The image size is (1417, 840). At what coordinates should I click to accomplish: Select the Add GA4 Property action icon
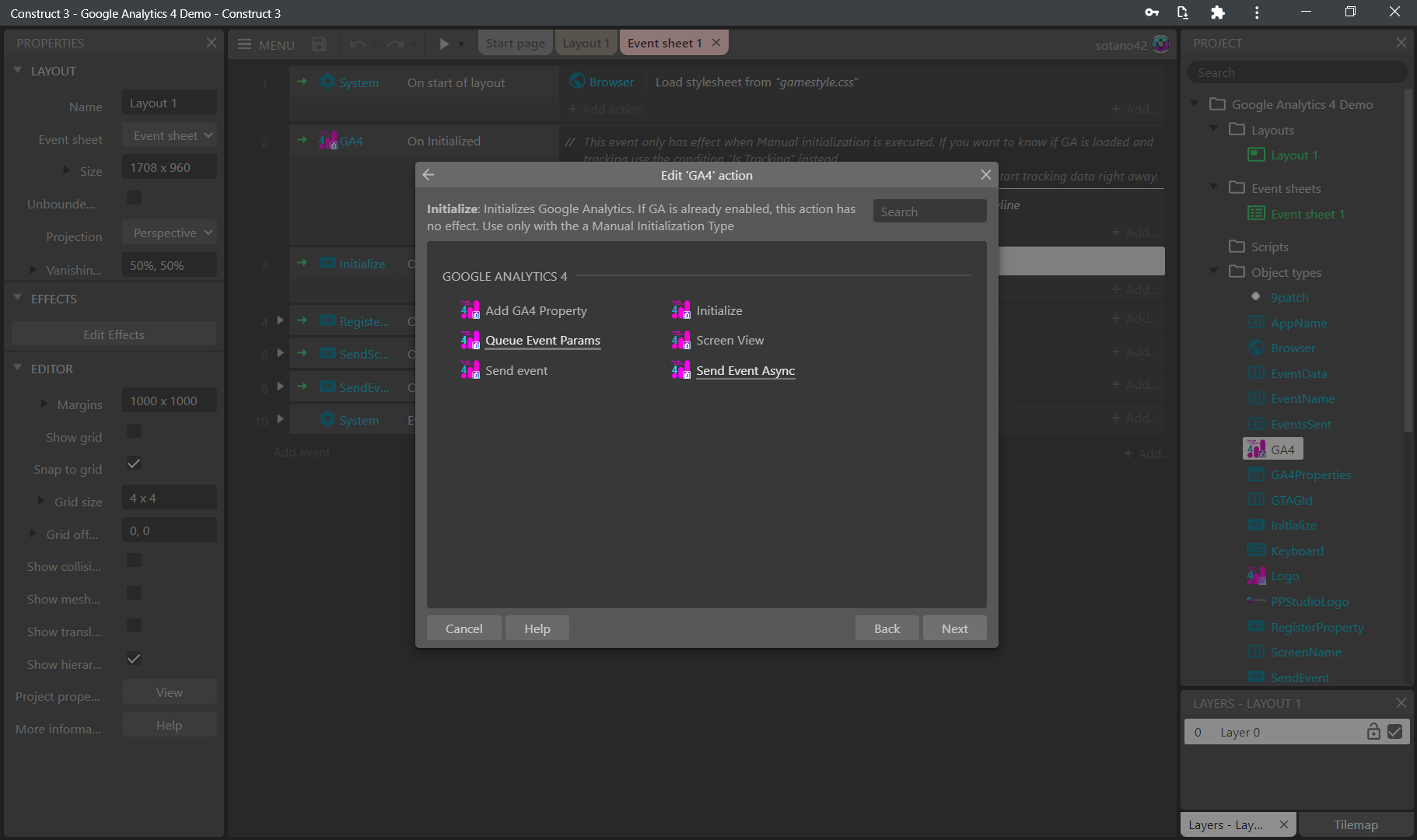[470, 310]
